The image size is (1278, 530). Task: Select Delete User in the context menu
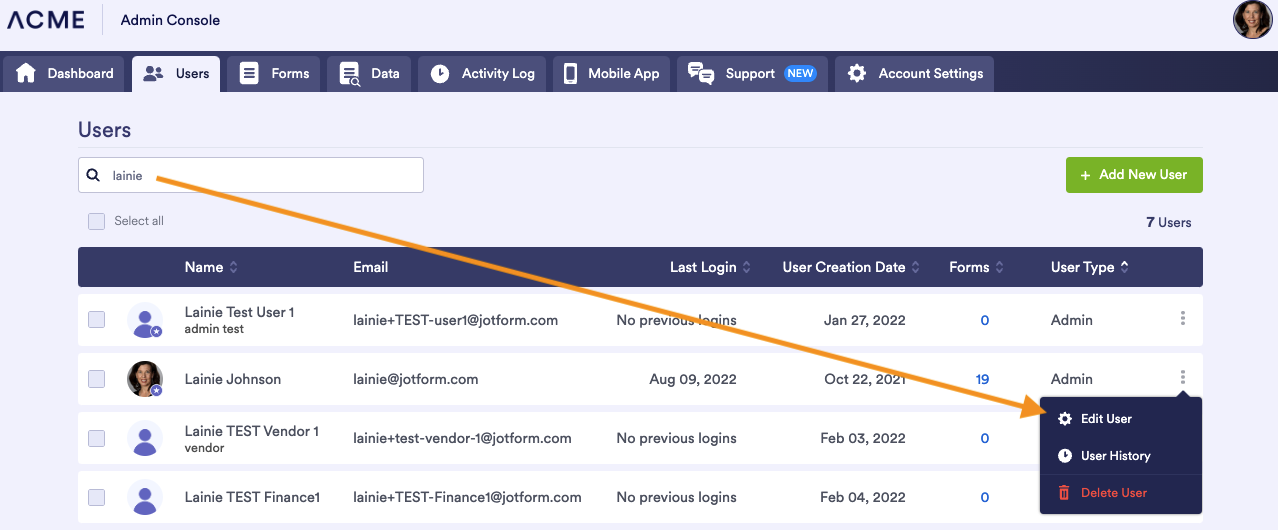(x=1113, y=493)
